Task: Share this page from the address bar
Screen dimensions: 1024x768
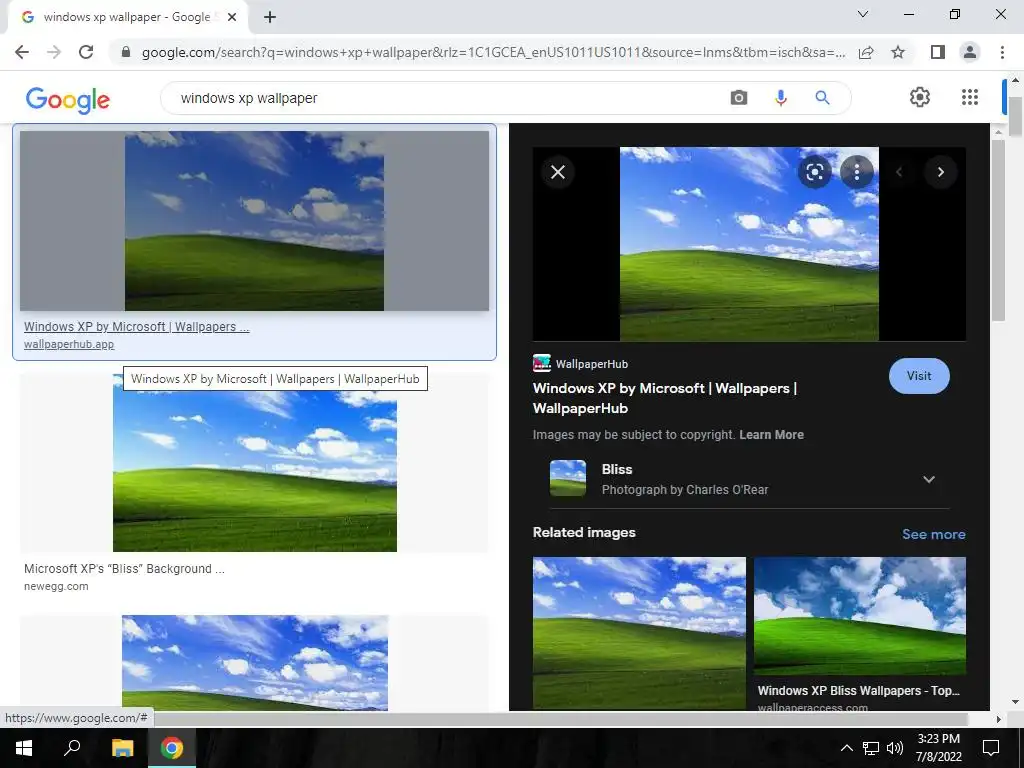Action: [x=866, y=52]
